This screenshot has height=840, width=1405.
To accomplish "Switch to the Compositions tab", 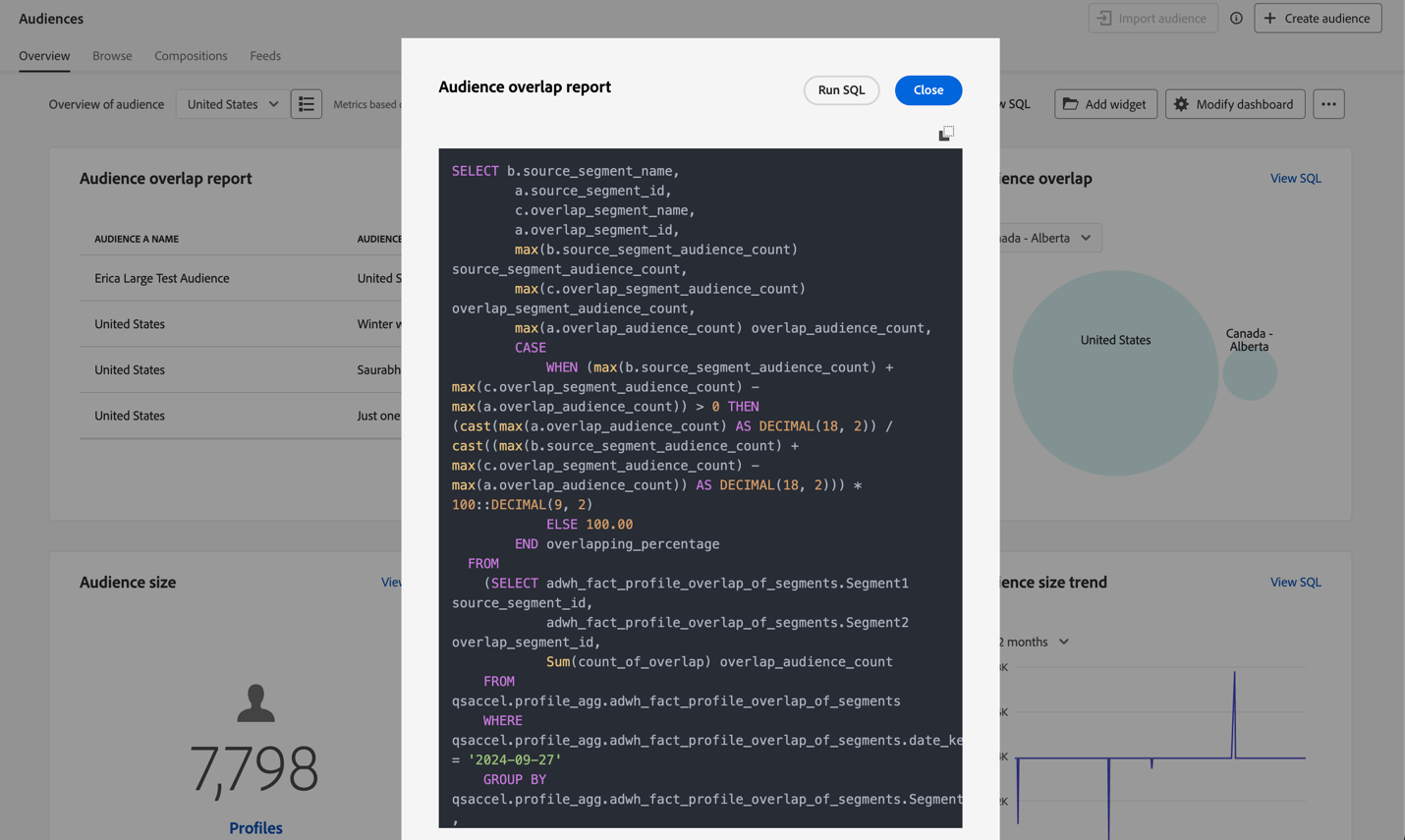I will click(x=191, y=56).
